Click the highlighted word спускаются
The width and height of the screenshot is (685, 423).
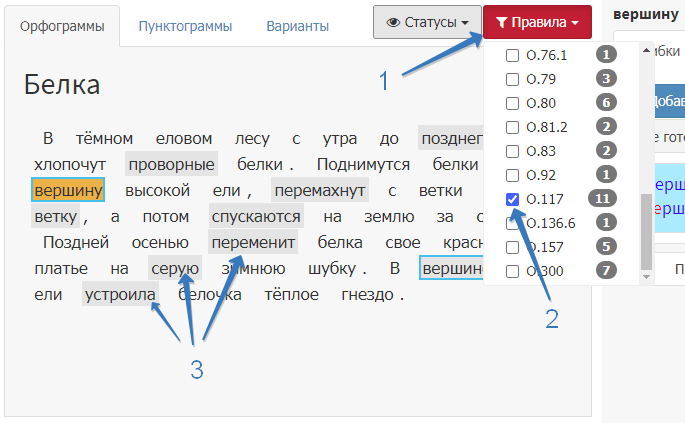pos(256,216)
